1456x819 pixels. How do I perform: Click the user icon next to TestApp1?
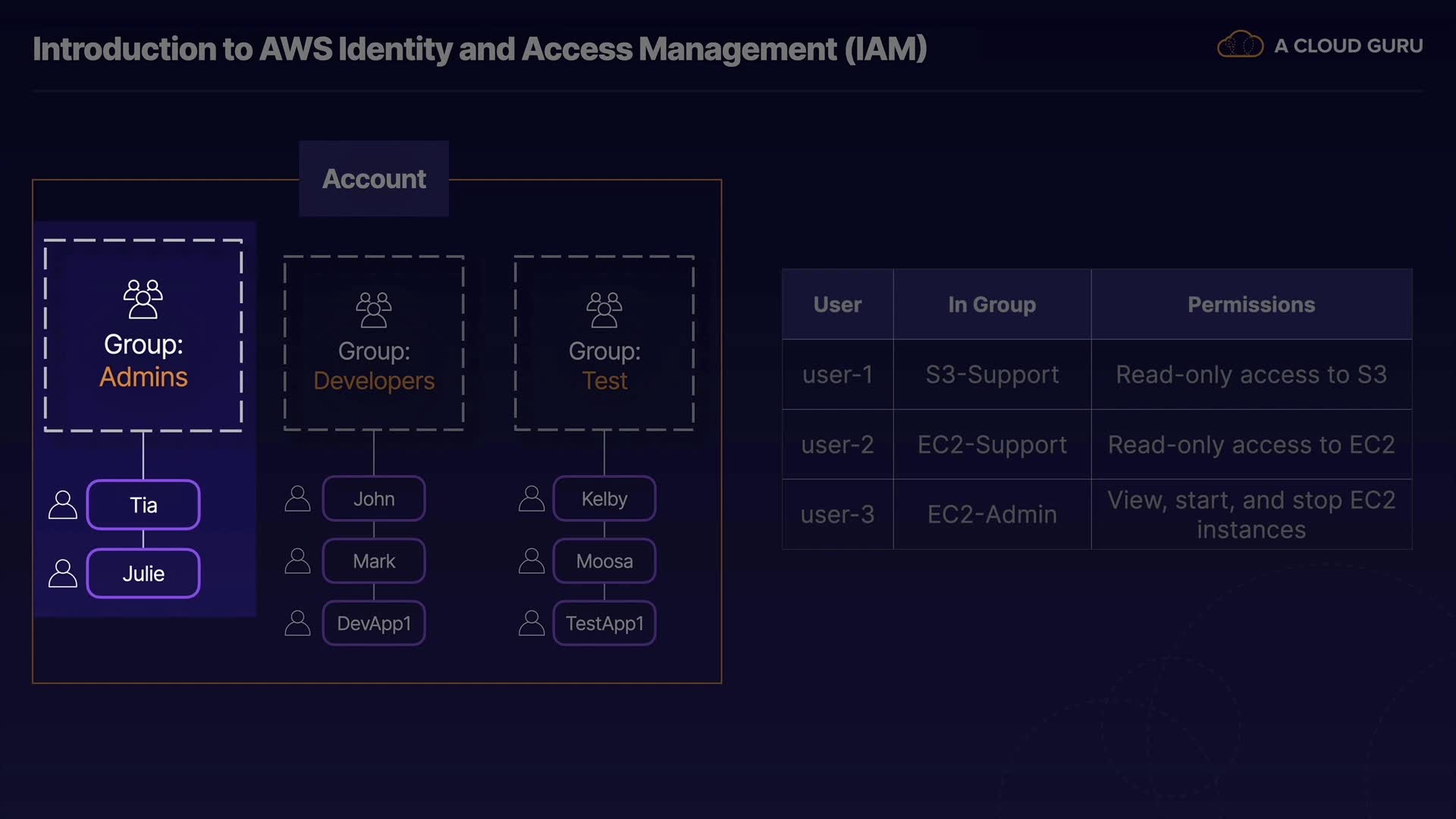point(532,623)
